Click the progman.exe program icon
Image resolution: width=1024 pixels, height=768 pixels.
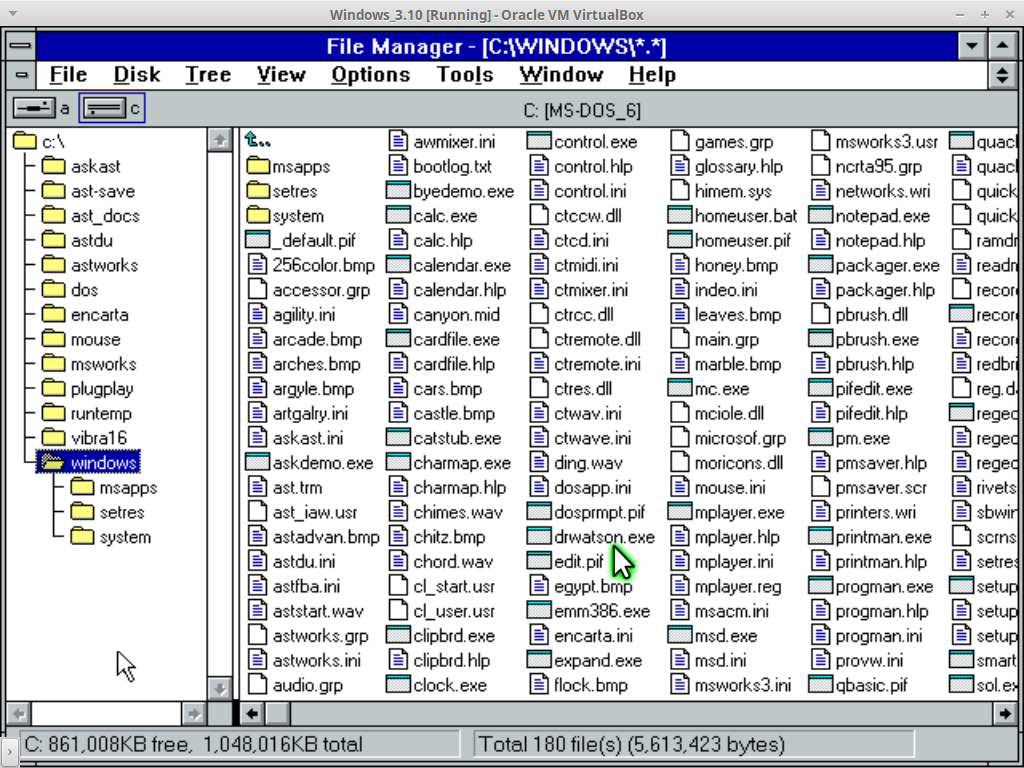[821, 587]
